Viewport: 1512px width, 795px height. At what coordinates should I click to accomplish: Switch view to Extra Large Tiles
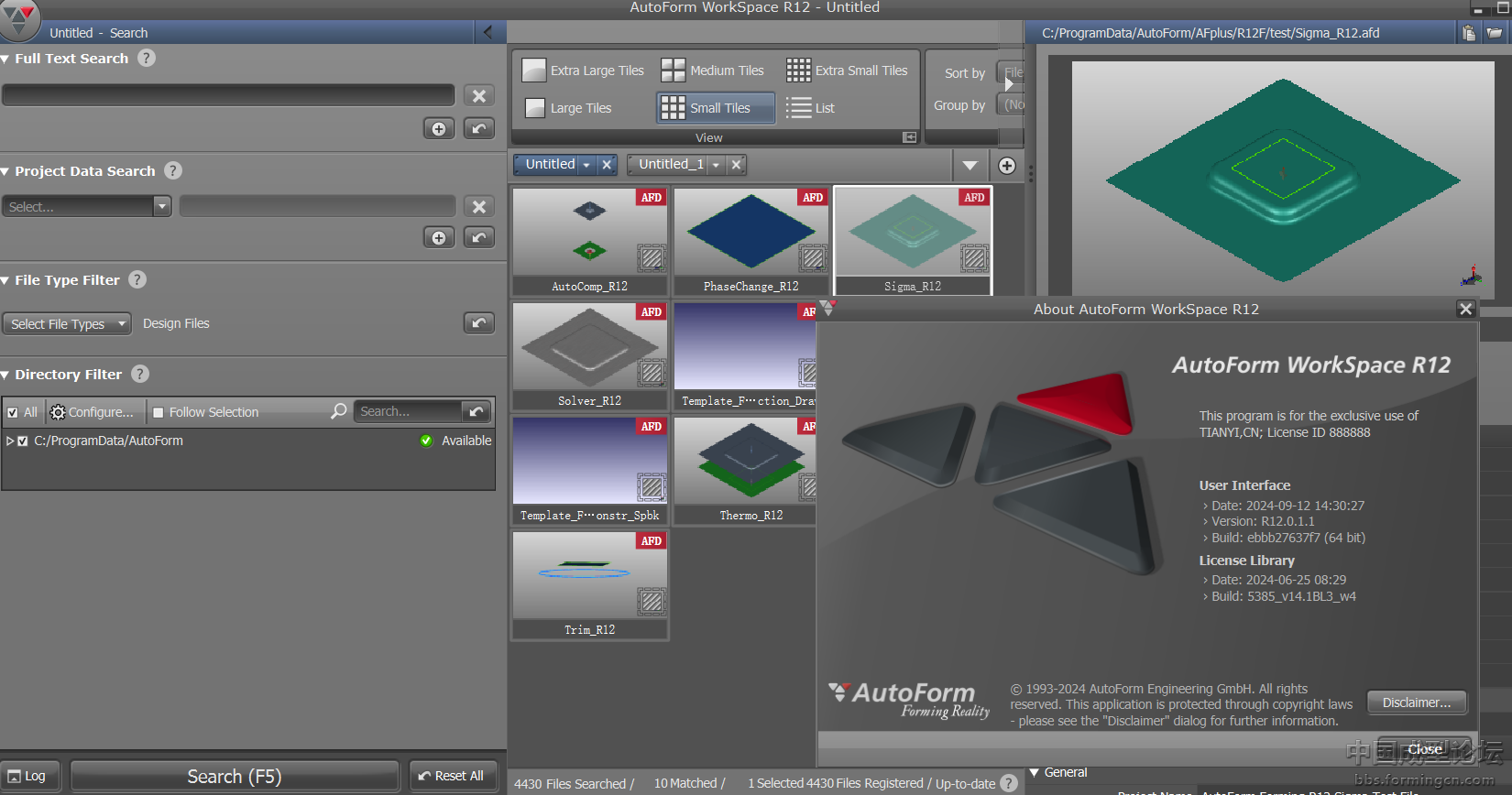tap(584, 71)
